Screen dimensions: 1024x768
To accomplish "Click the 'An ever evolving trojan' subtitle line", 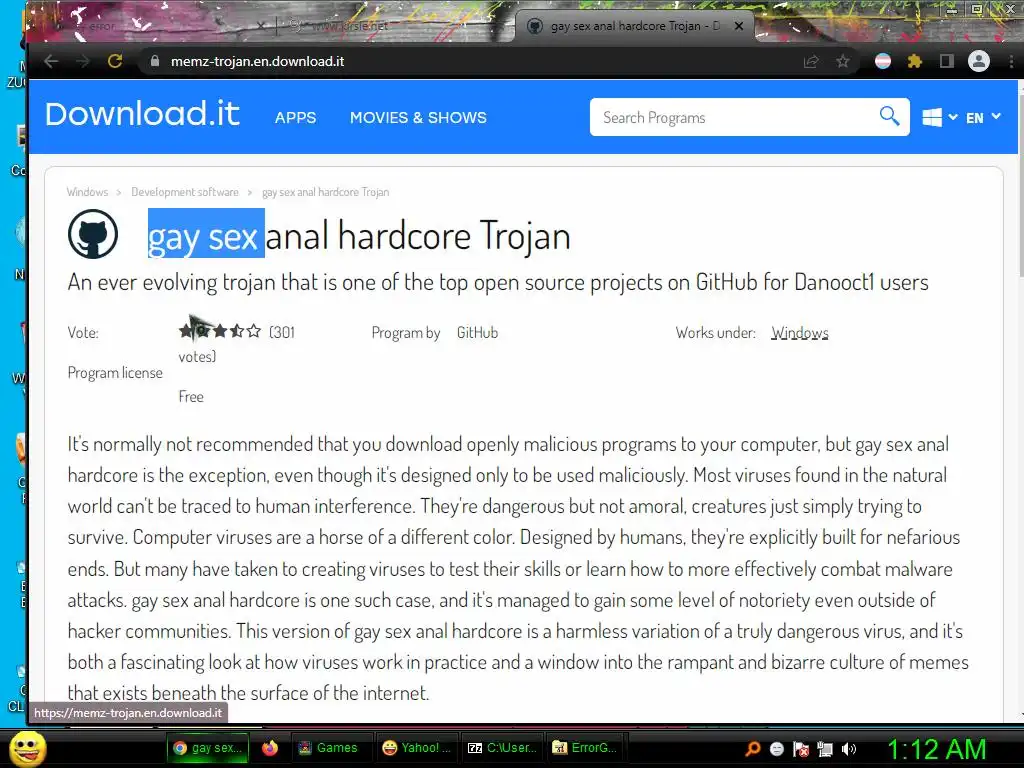I will pyautogui.click(x=498, y=282).
